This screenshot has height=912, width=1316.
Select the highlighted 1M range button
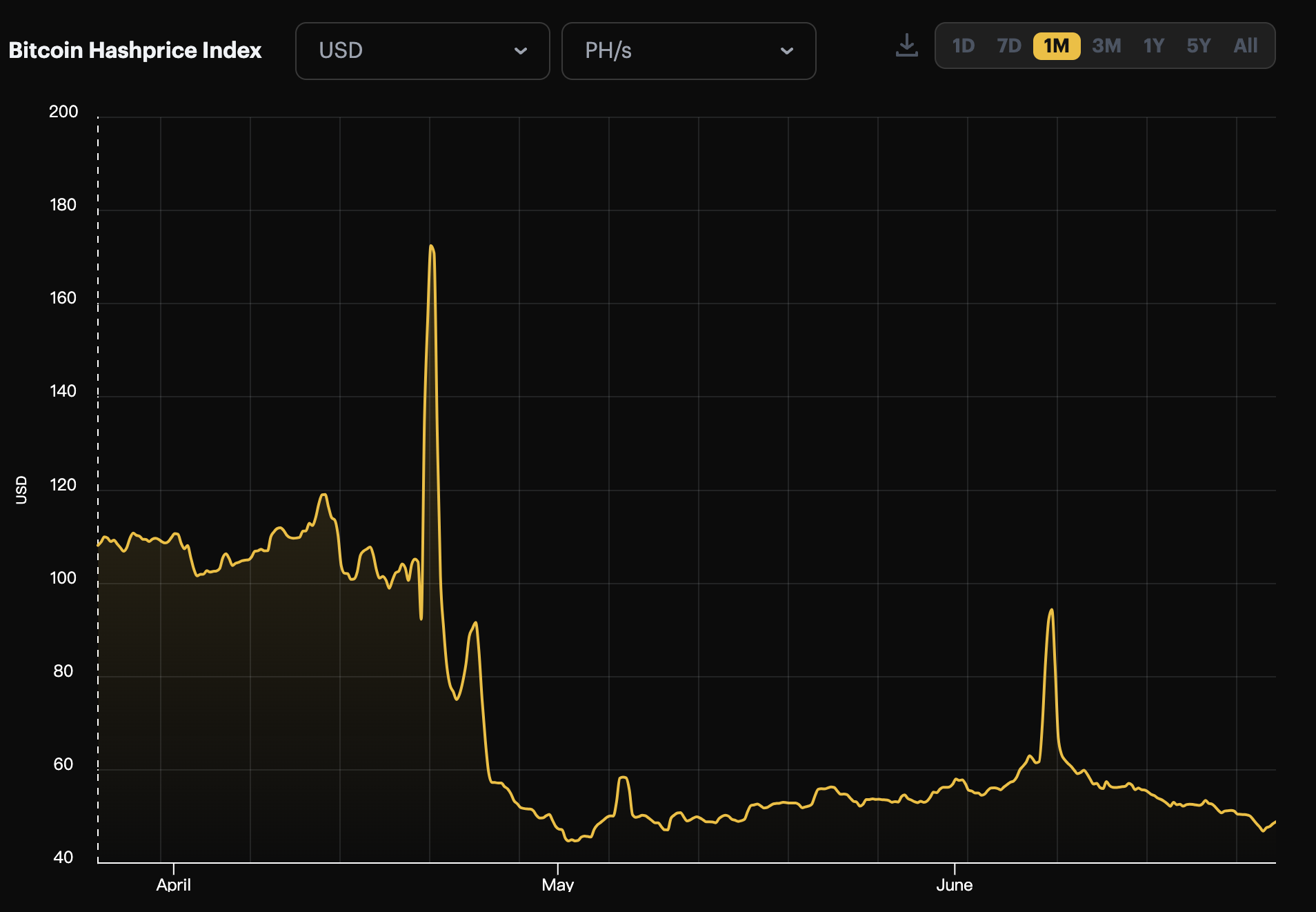pos(1056,46)
